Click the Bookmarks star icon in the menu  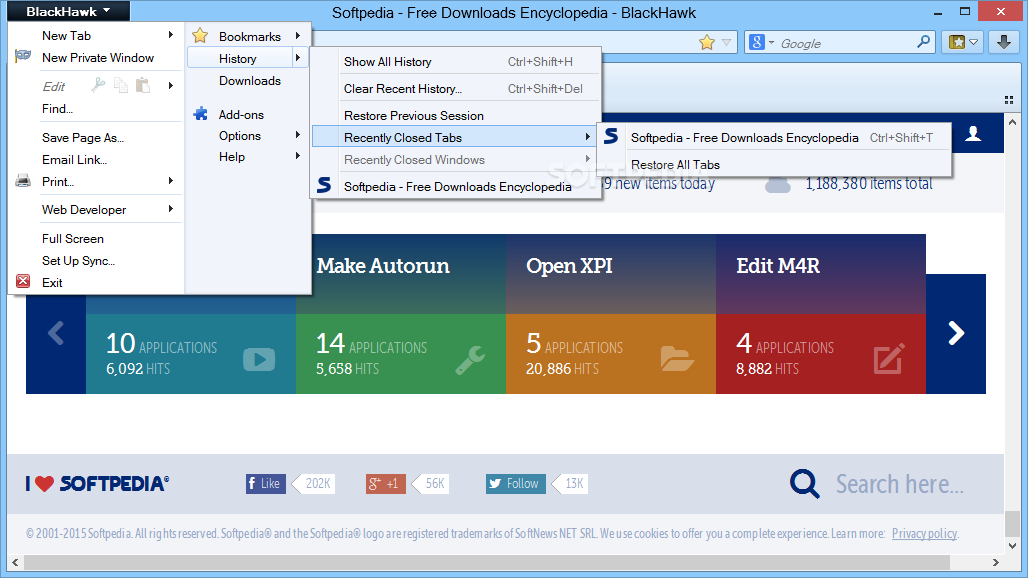(x=200, y=35)
